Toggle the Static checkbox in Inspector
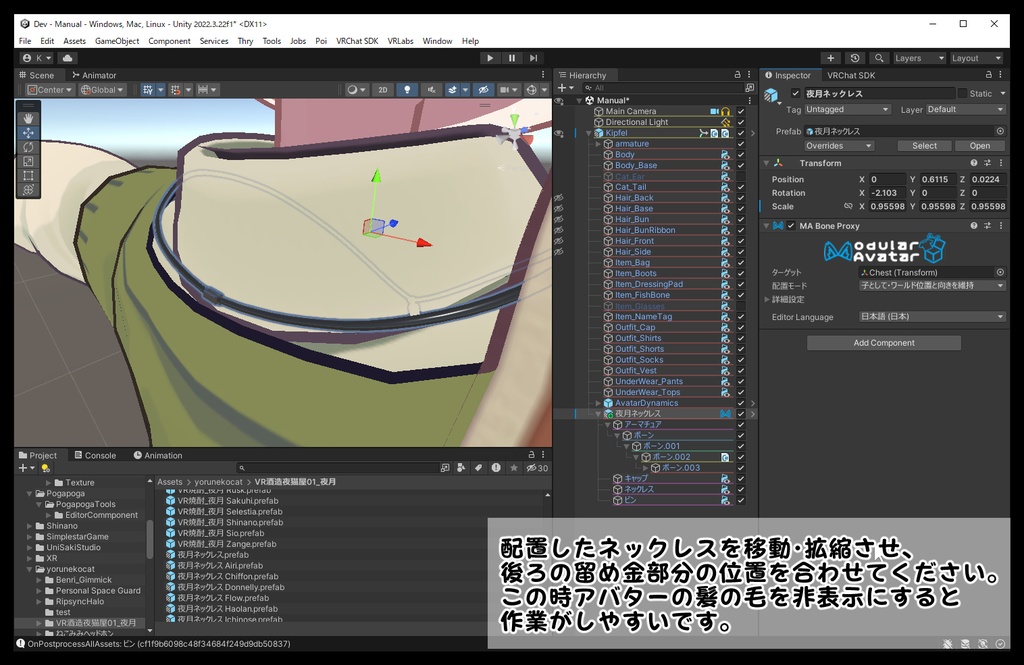The width and height of the screenshot is (1024, 665). coord(962,93)
